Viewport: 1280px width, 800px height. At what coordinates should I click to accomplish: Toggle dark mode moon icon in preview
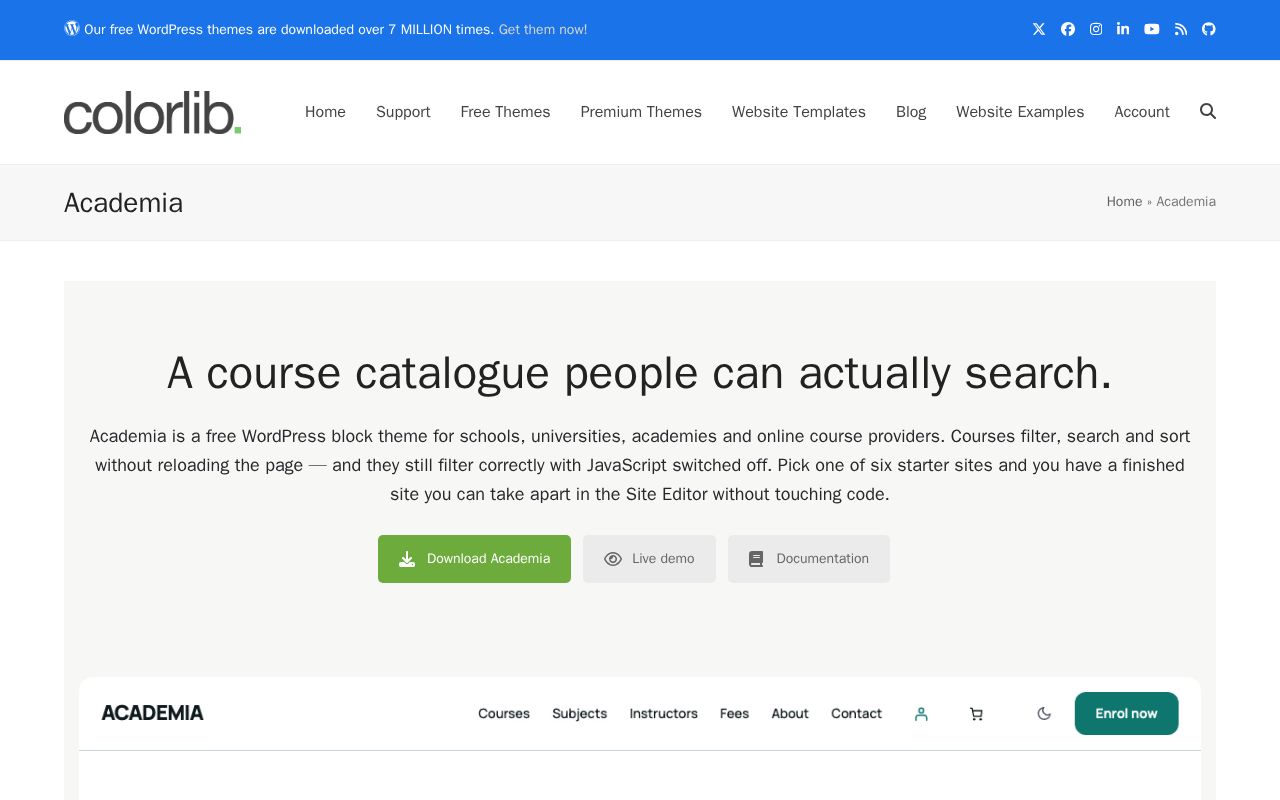tap(1044, 713)
